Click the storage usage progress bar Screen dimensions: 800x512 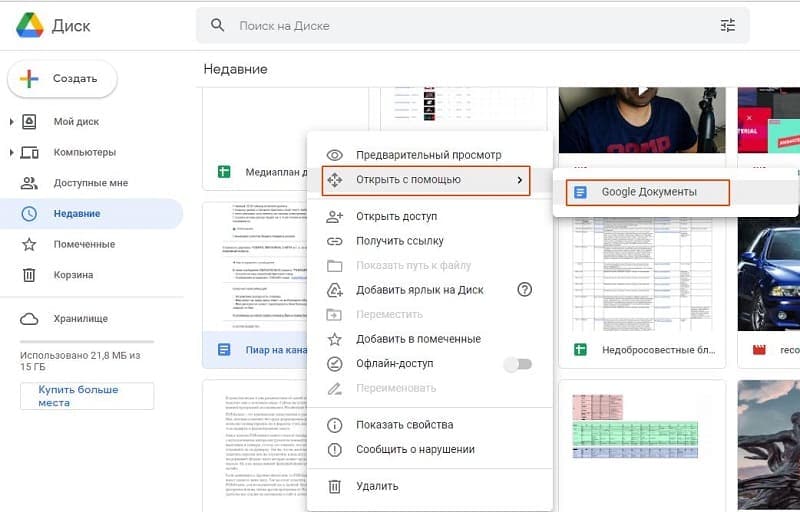87,342
